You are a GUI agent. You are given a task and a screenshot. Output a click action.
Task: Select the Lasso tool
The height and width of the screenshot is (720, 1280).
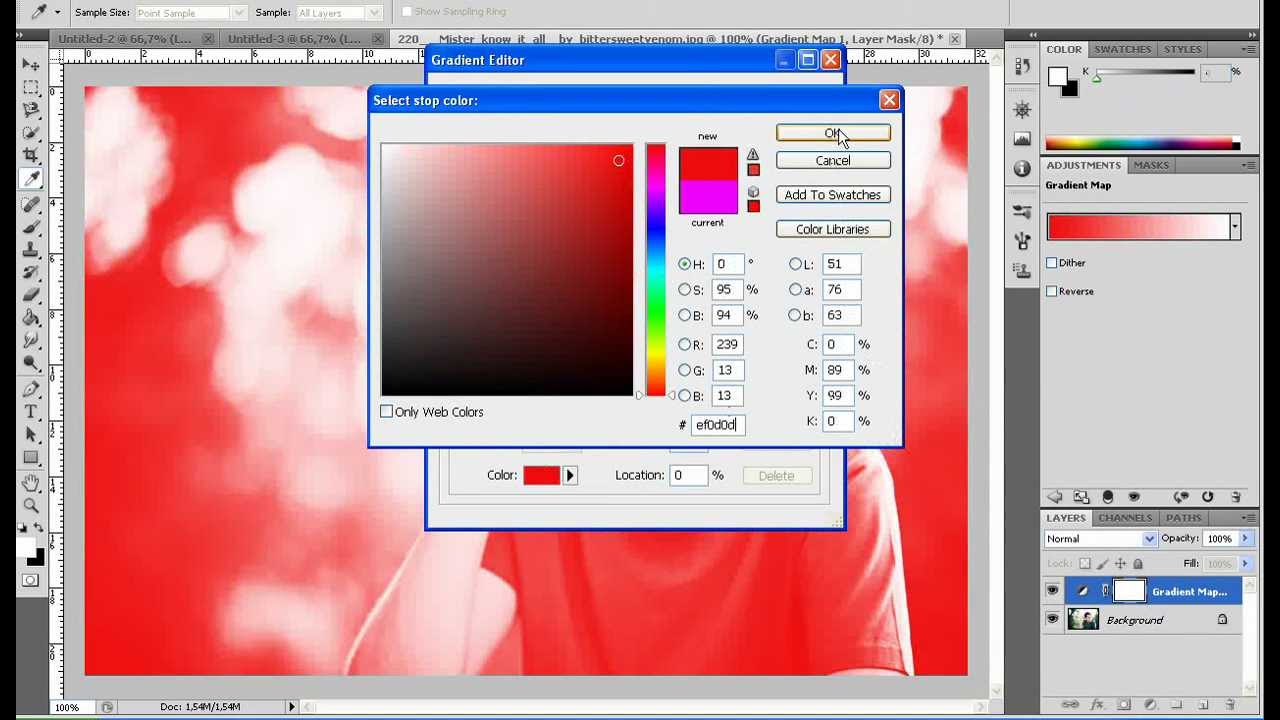click(31, 110)
